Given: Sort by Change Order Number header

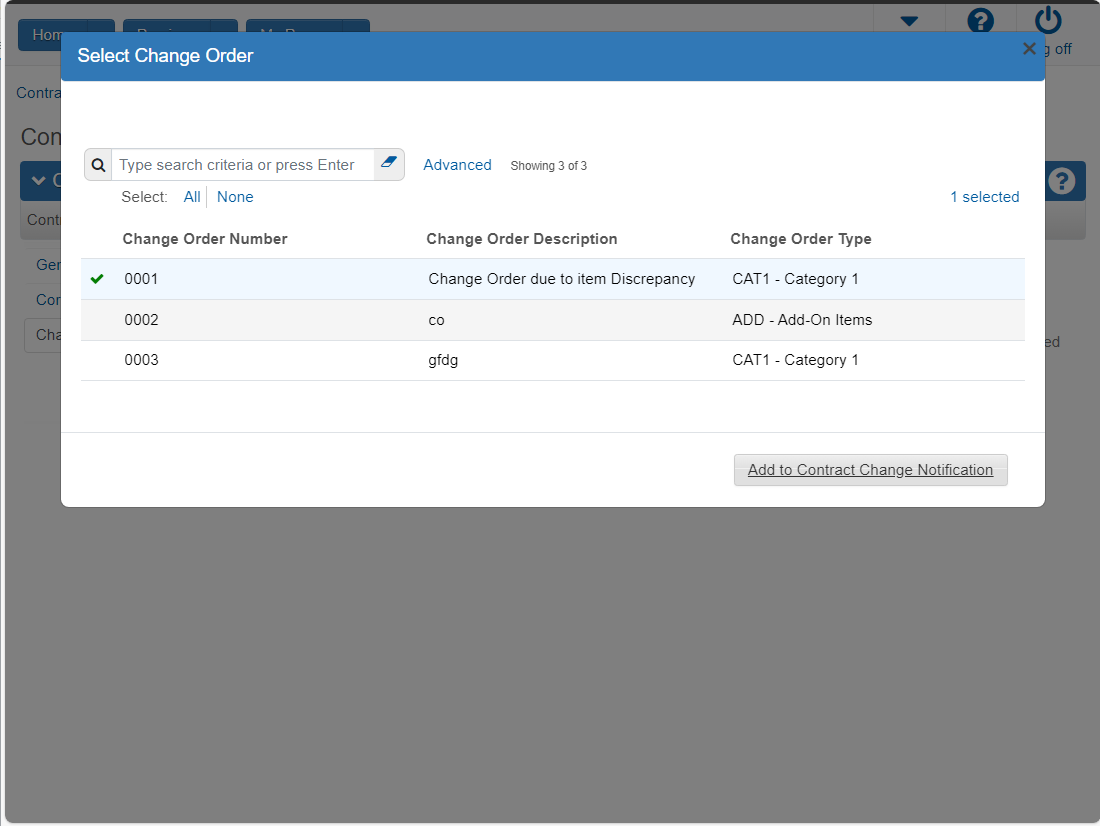Looking at the screenshot, I should (x=205, y=239).
